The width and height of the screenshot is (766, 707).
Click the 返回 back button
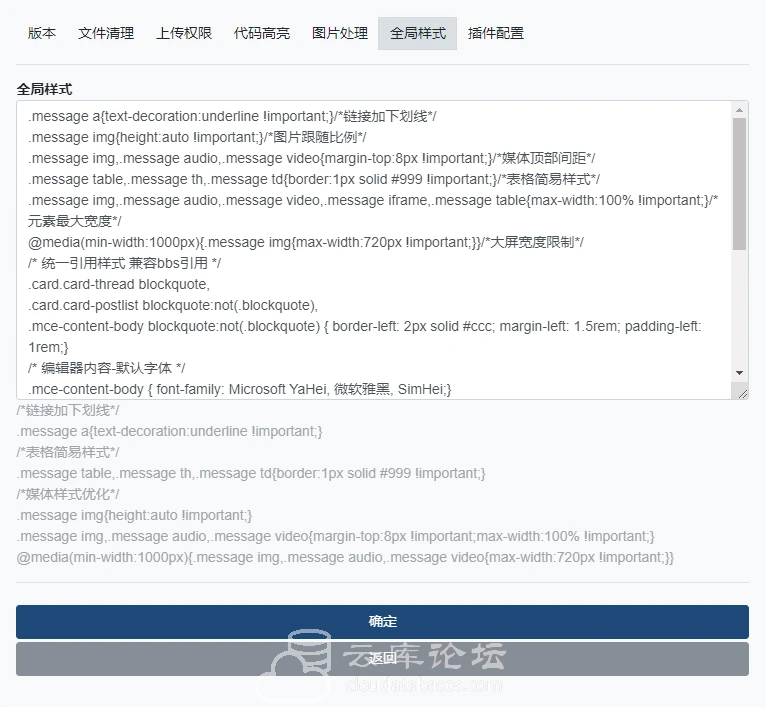pos(383,659)
